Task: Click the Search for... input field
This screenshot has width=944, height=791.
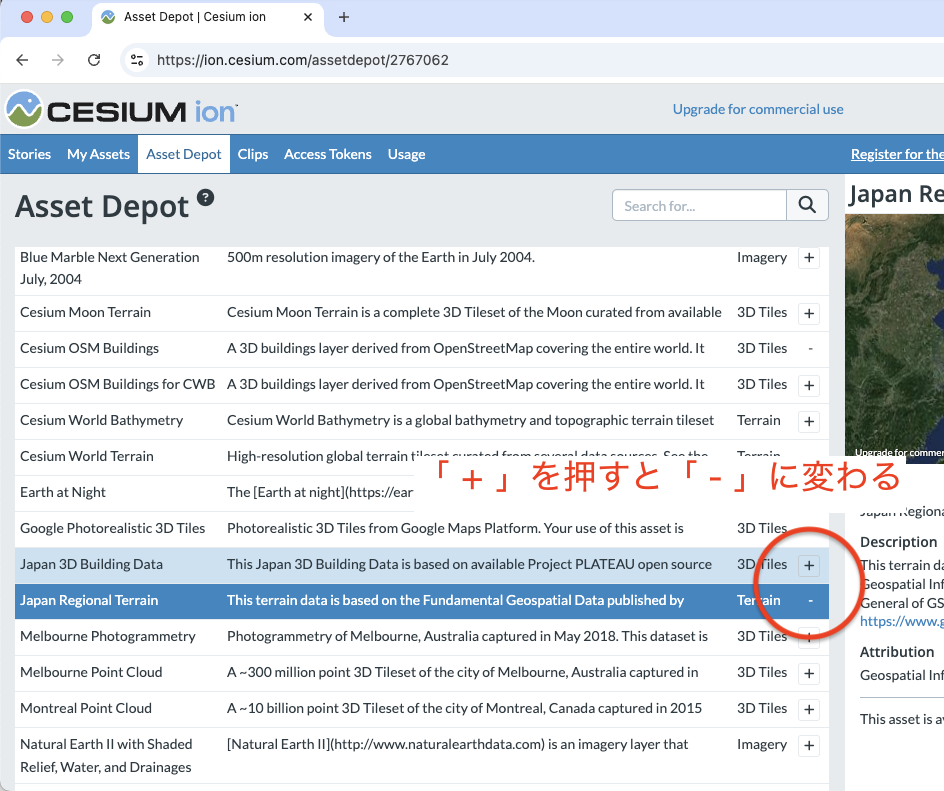Action: pyautogui.click(x=699, y=205)
